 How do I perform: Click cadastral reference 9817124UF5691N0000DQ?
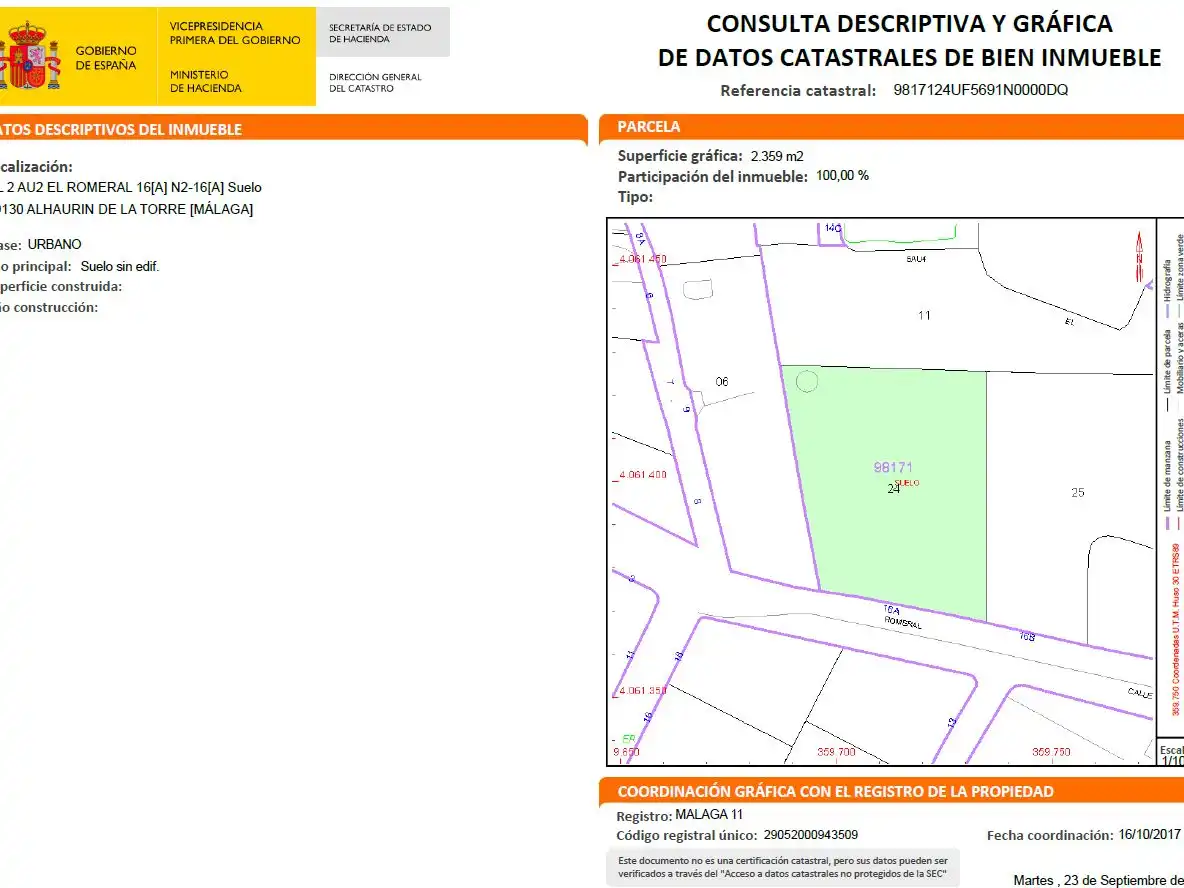tap(980, 90)
